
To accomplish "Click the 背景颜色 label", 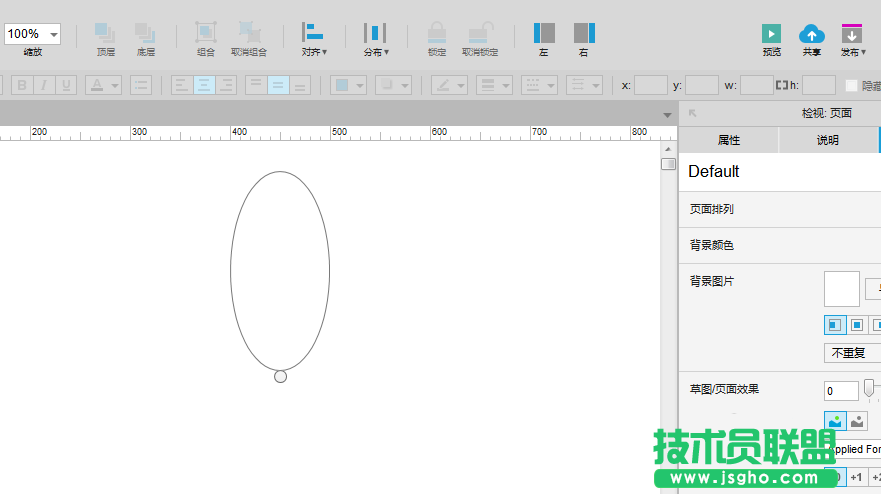I will pyautogui.click(x=711, y=245).
